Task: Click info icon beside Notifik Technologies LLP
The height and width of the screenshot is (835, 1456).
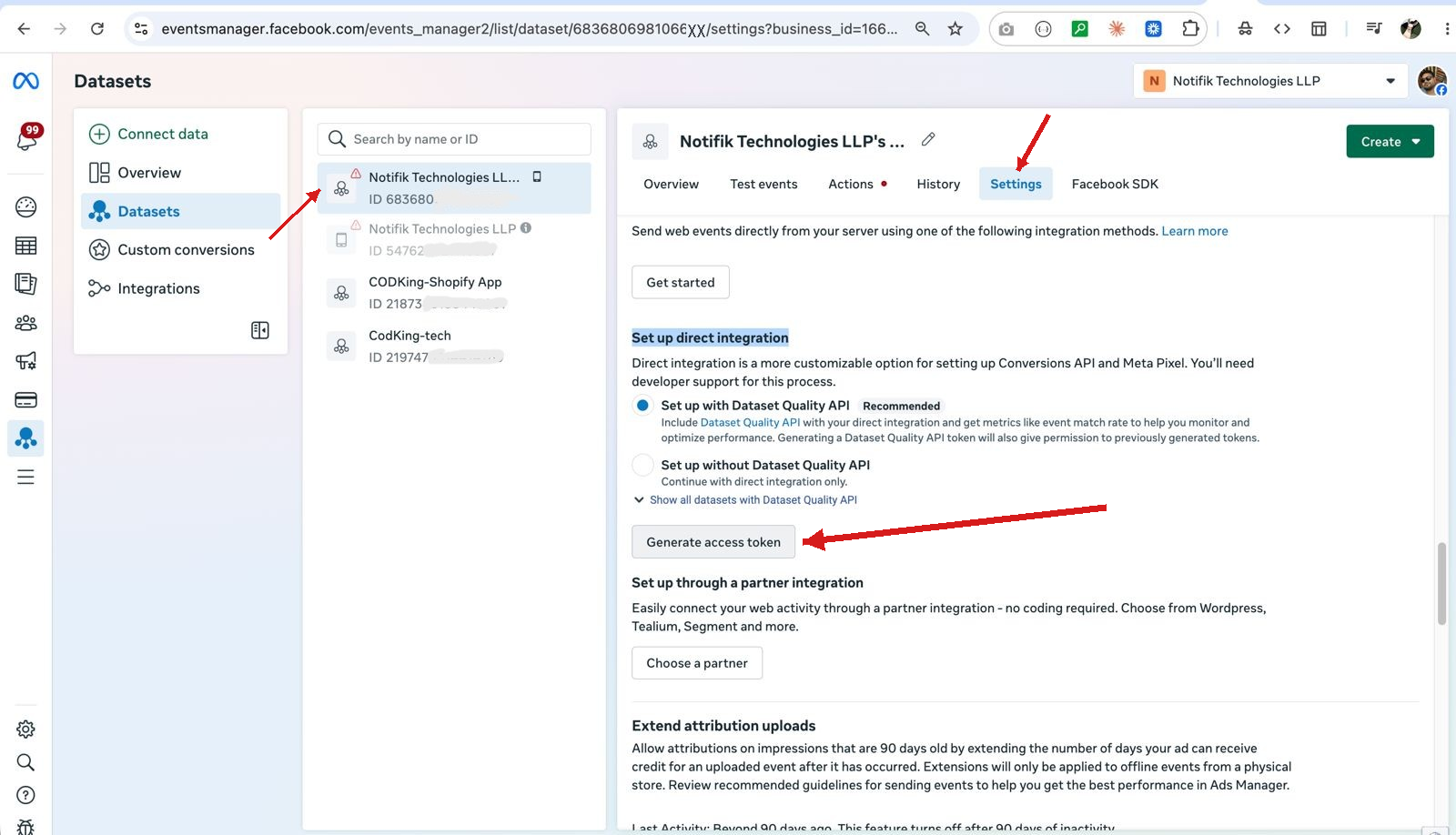Action: coord(526,228)
